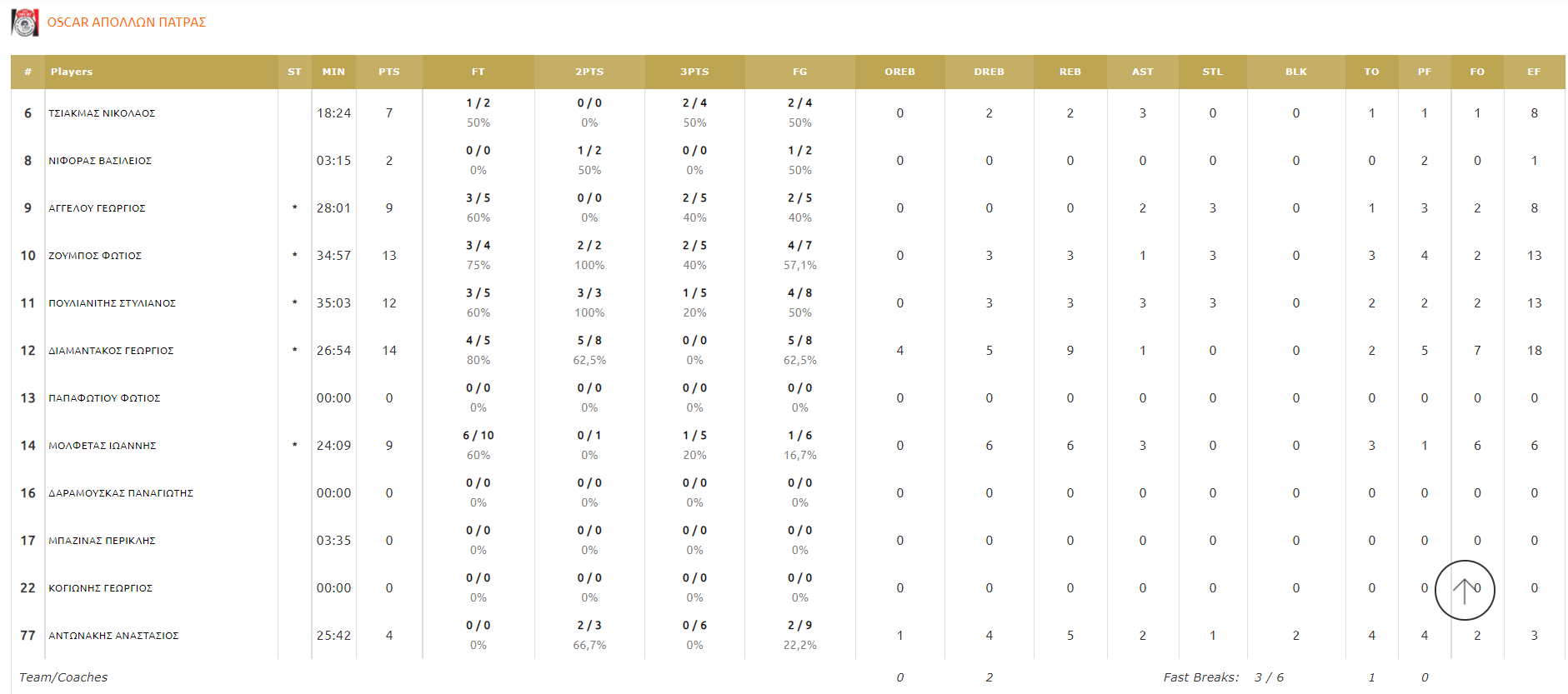
Task: Open player ΑΝΤΩΝΑΚΗΣ ΑΝΑΣΤΑΣΙΟΣ
Action: pos(113,636)
